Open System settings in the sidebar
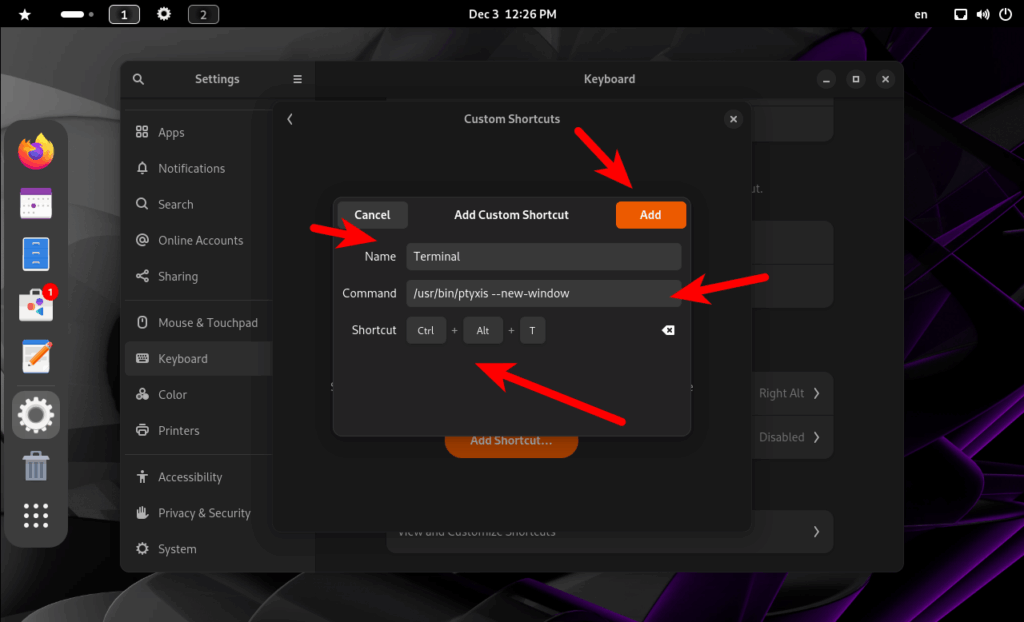 (x=199, y=549)
